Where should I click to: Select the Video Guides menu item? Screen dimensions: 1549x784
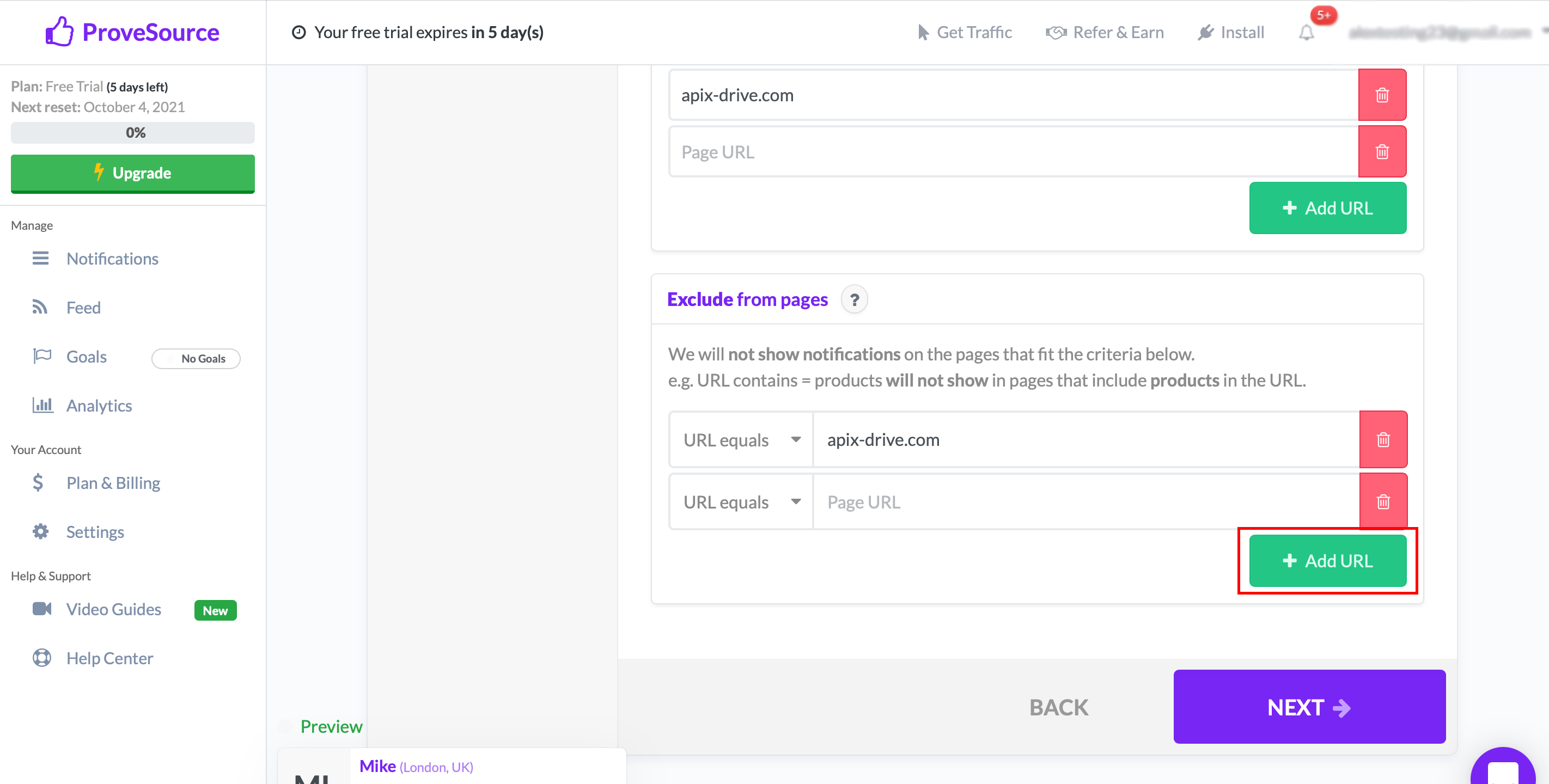113,609
